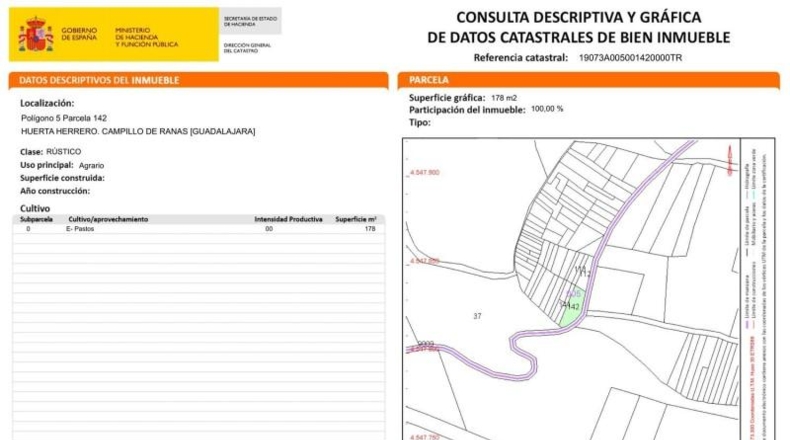Select 'HUERTA HERRERO. CAMPILLO DE RANAS [GUADALAJARA]'
The height and width of the screenshot is (440, 790).
point(138,132)
